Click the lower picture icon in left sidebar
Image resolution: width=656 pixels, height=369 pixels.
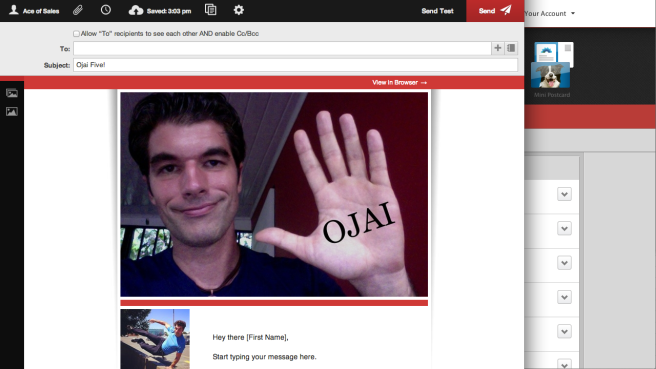tap(12, 112)
